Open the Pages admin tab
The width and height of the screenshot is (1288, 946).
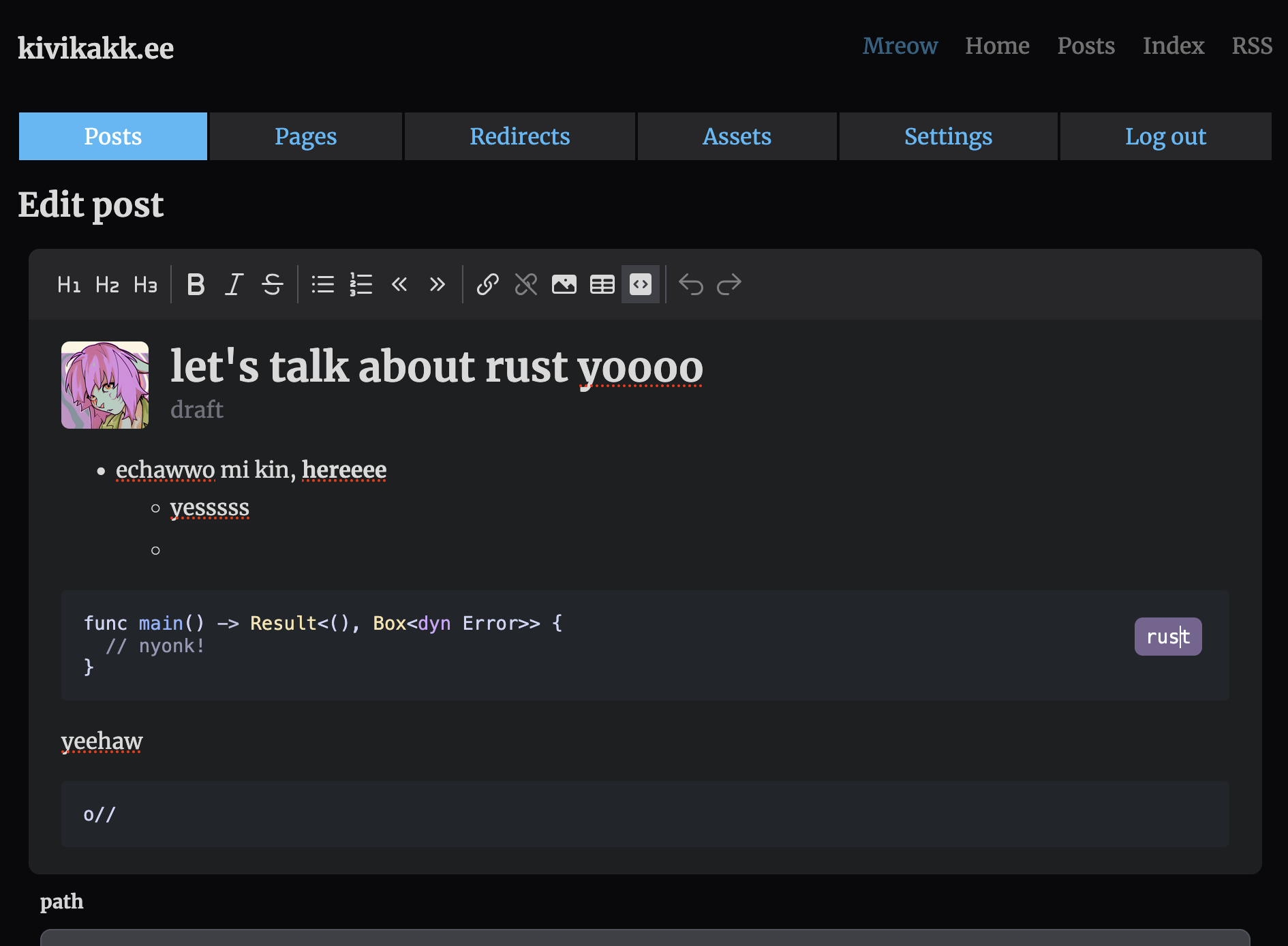click(x=305, y=136)
